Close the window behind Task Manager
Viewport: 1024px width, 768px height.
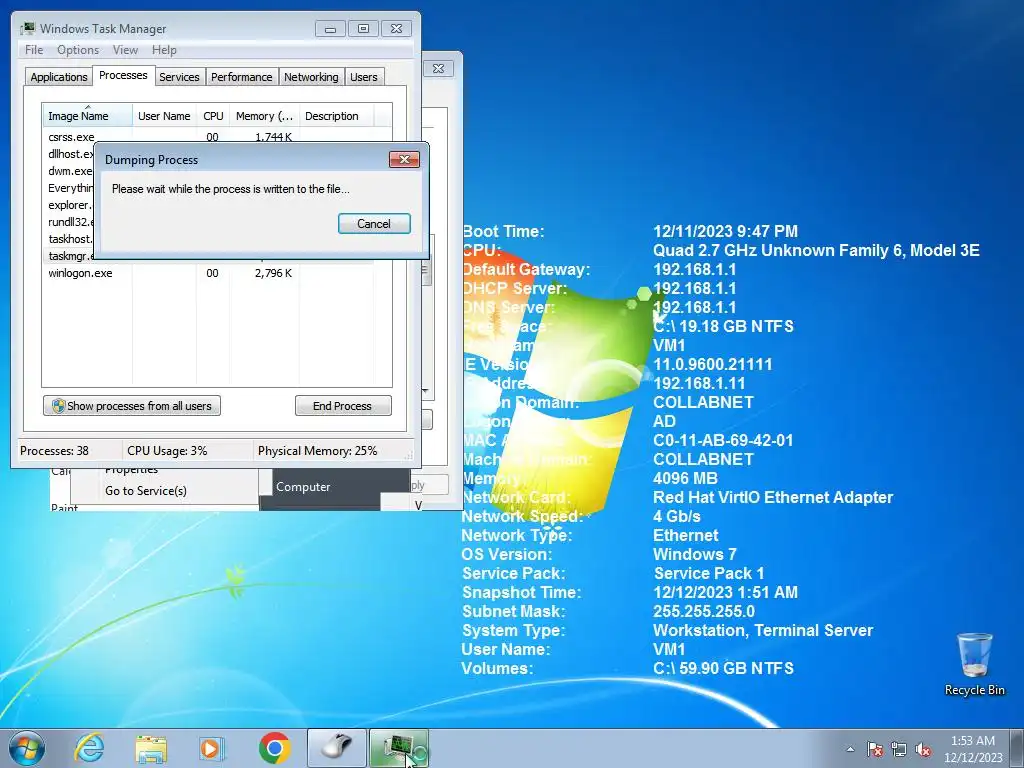coord(439,68)
